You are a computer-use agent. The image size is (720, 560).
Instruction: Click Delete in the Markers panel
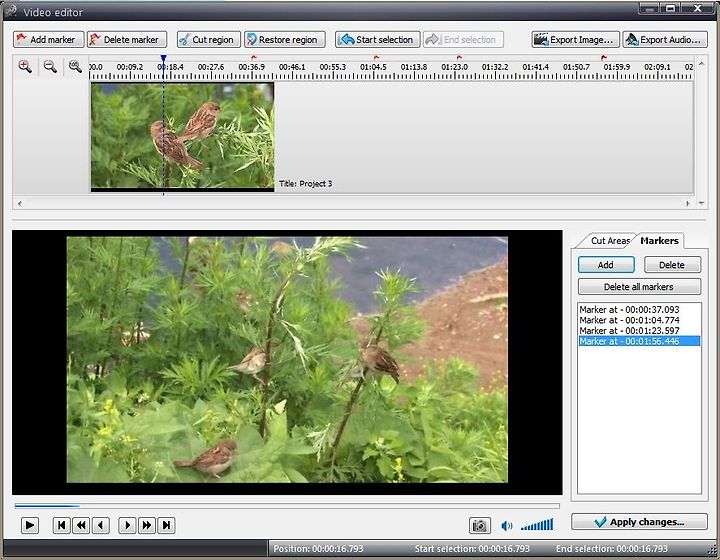coord(672,265)
